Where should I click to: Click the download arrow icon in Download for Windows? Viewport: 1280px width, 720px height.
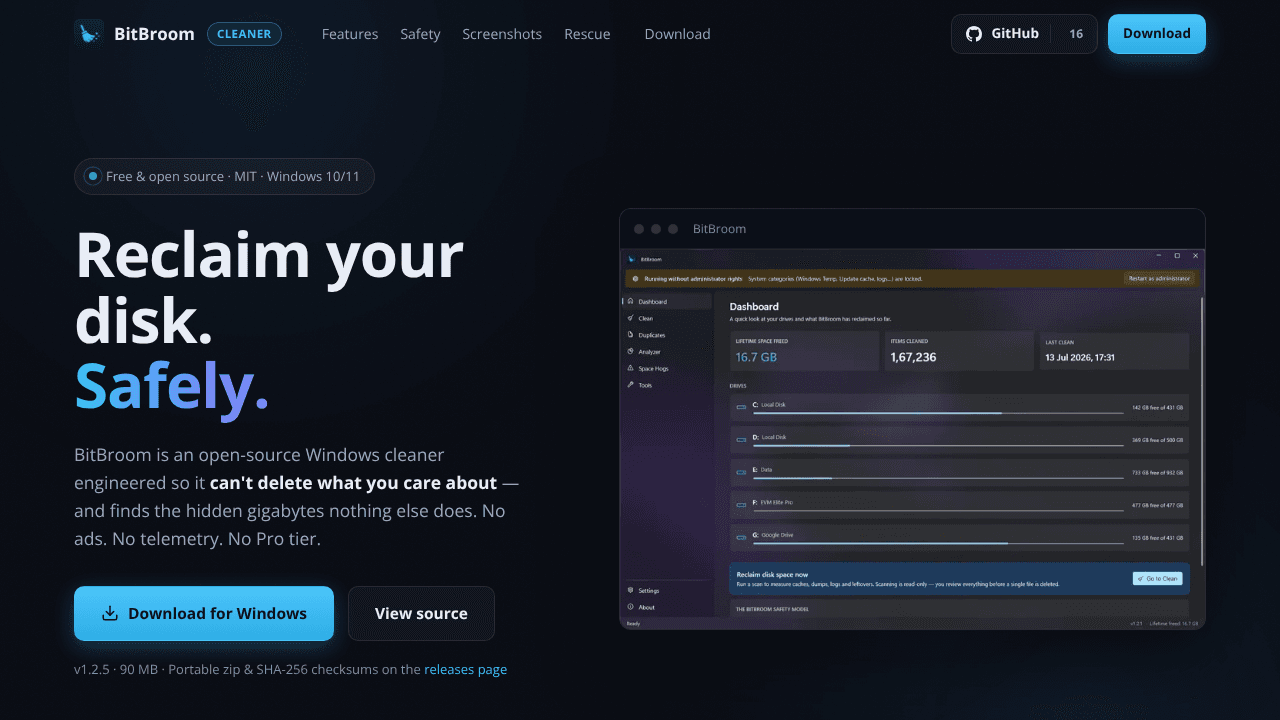tap(111, 614)
